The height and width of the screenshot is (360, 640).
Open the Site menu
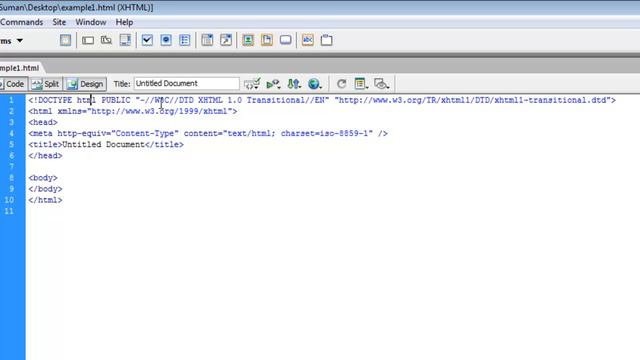click(59, 22)
